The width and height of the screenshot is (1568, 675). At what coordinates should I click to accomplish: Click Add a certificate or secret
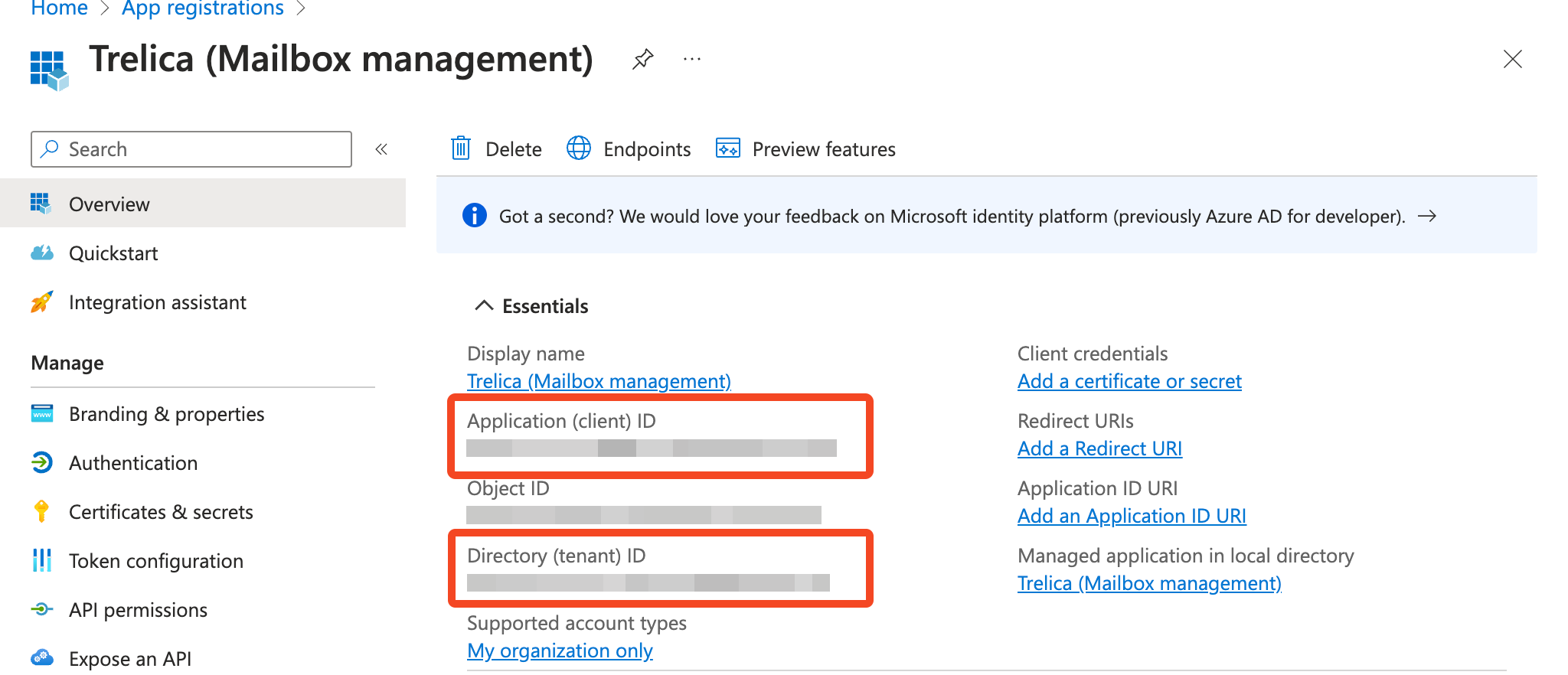point(1129,381)
